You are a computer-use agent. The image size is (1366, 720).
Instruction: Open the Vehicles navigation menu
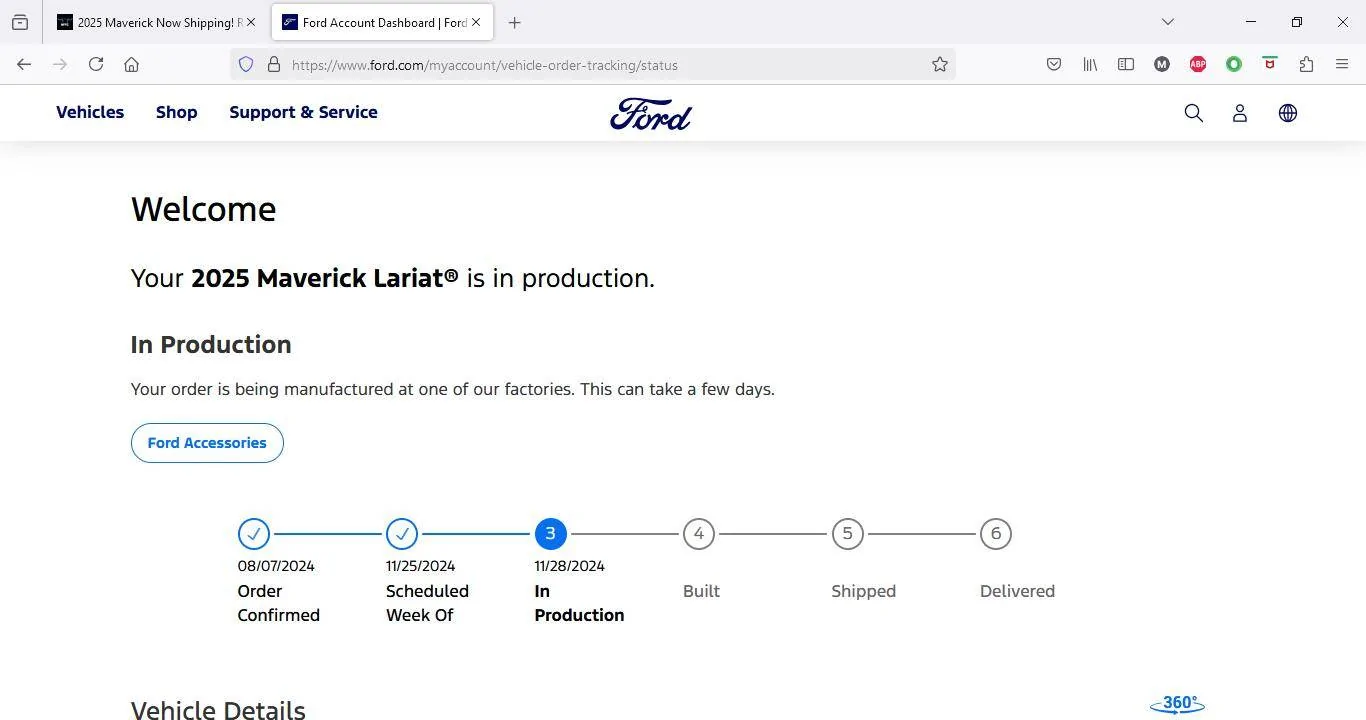point(90,112)
